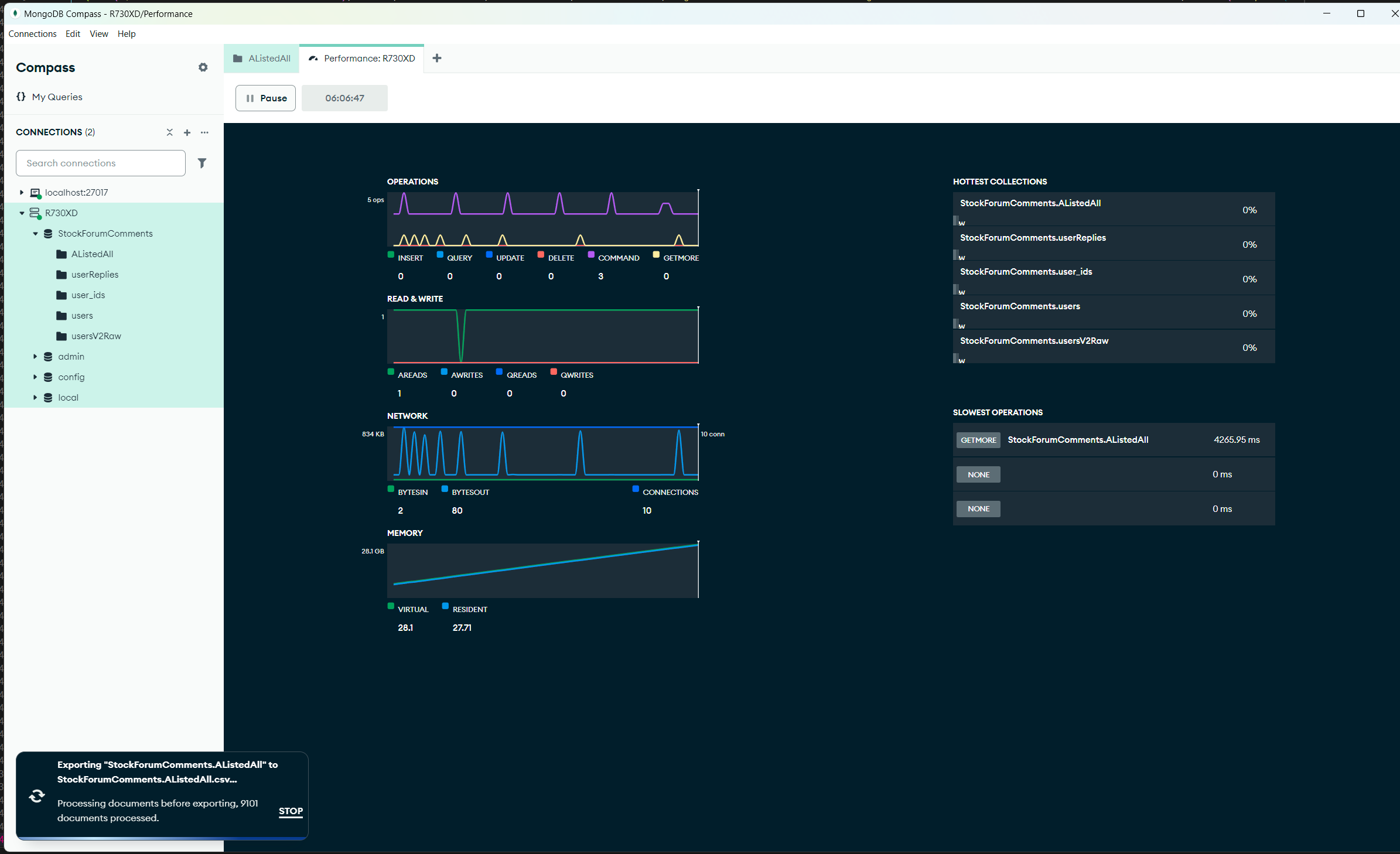Click the Search connections field
Image resolution: width=1400 pixels, height=854 pixels.
coord(101,163)
